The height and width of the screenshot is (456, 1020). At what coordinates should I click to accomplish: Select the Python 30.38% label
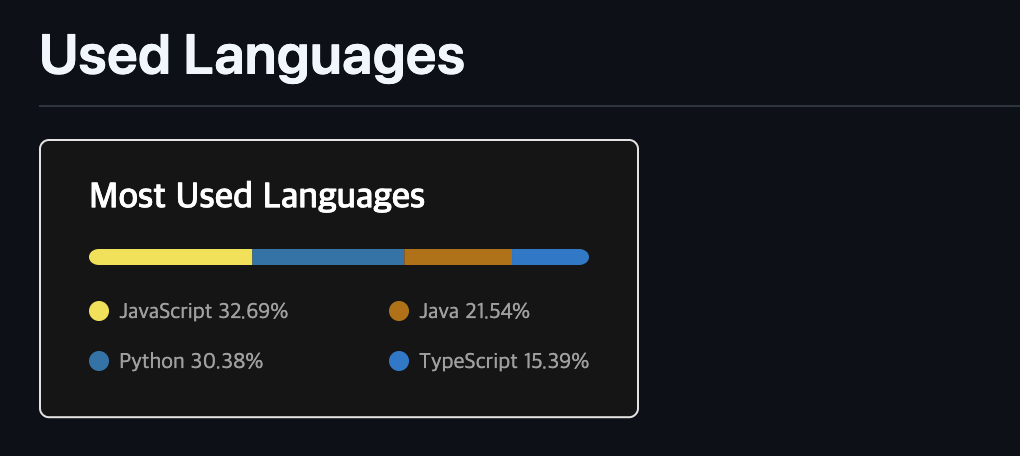(191, 361)
